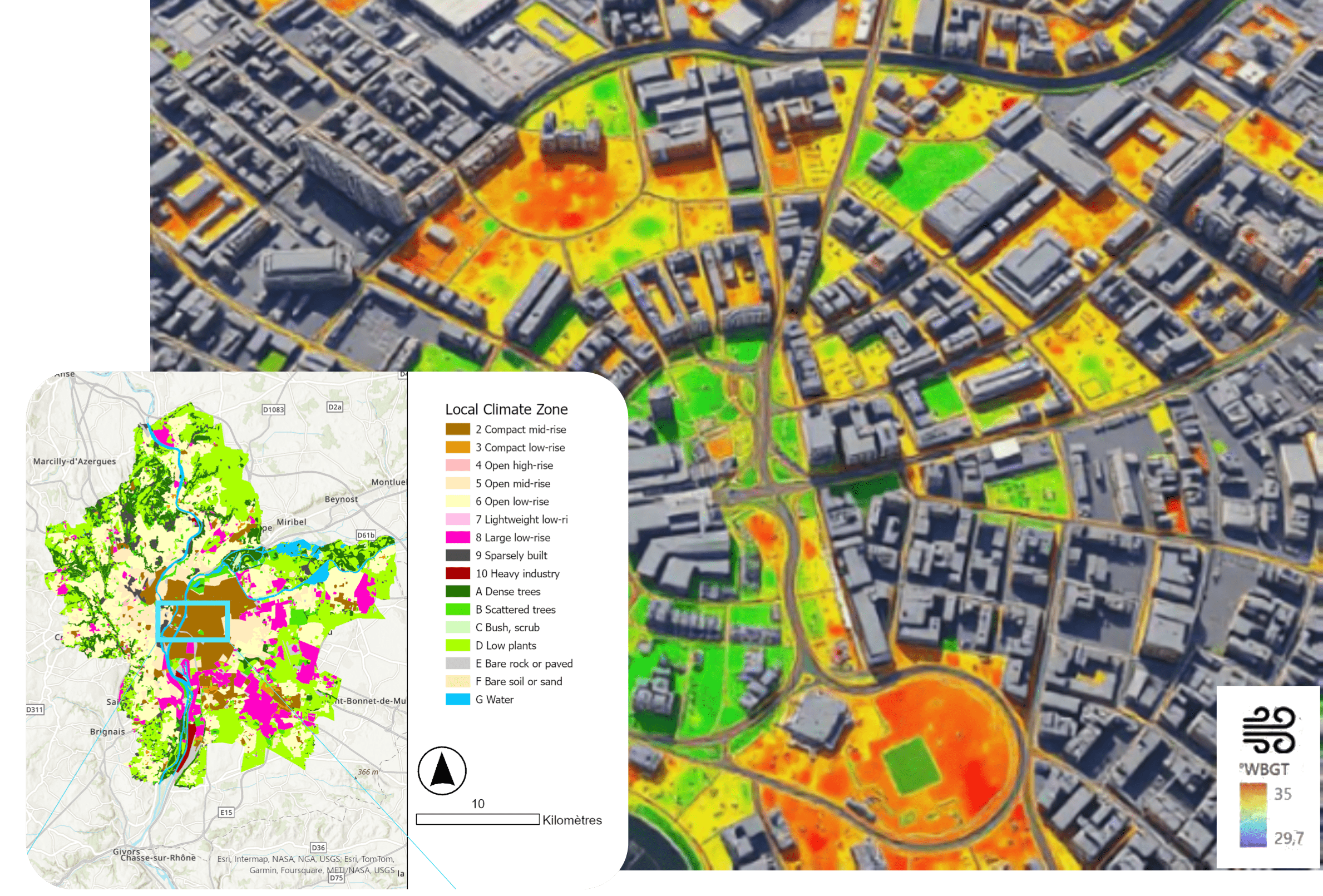Click the G Water blue swatch
The width and height of the screenshot is (1323, 896).
458,700
